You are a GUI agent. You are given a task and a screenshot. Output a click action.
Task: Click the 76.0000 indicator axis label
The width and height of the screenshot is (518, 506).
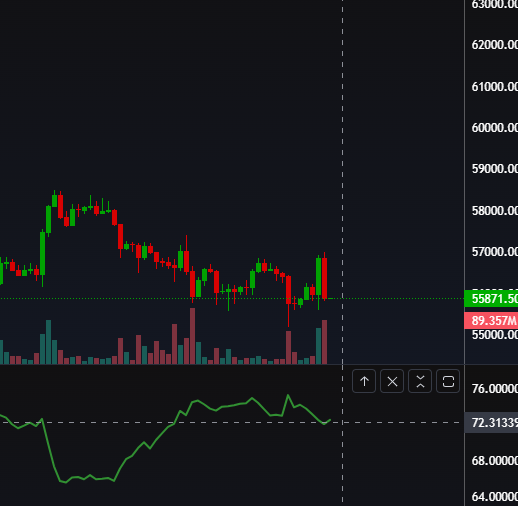495,389
